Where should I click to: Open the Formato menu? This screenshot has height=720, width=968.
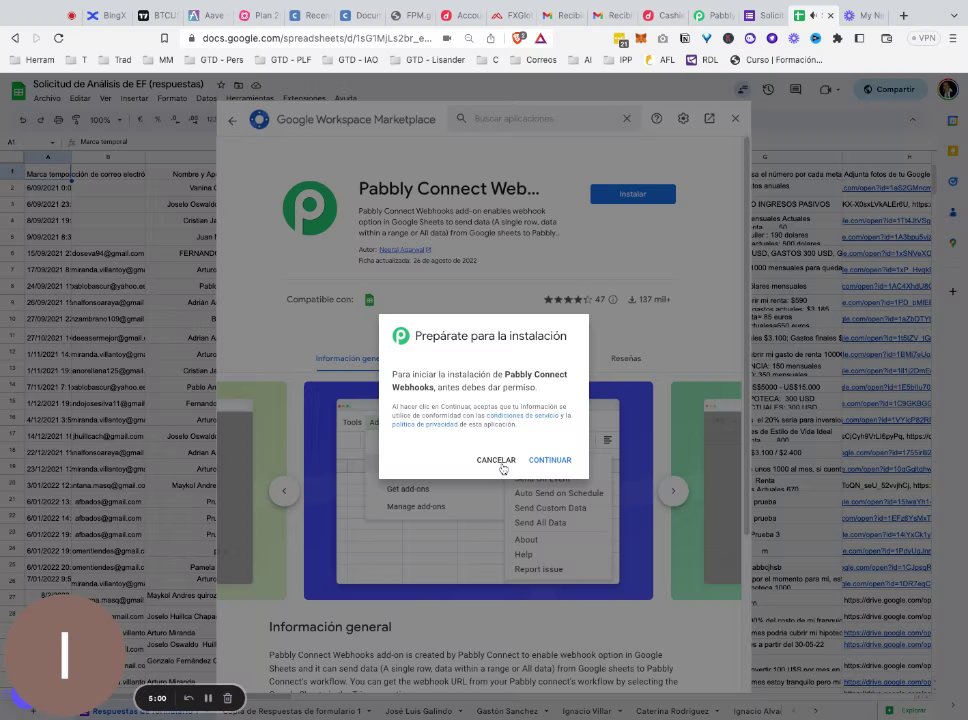click(x=172, y=98)
